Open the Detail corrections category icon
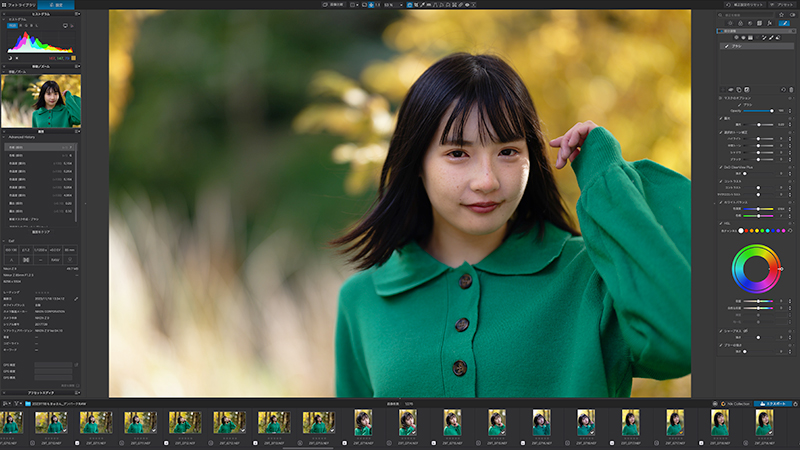The image size is (800, 450). pos(750,23)
